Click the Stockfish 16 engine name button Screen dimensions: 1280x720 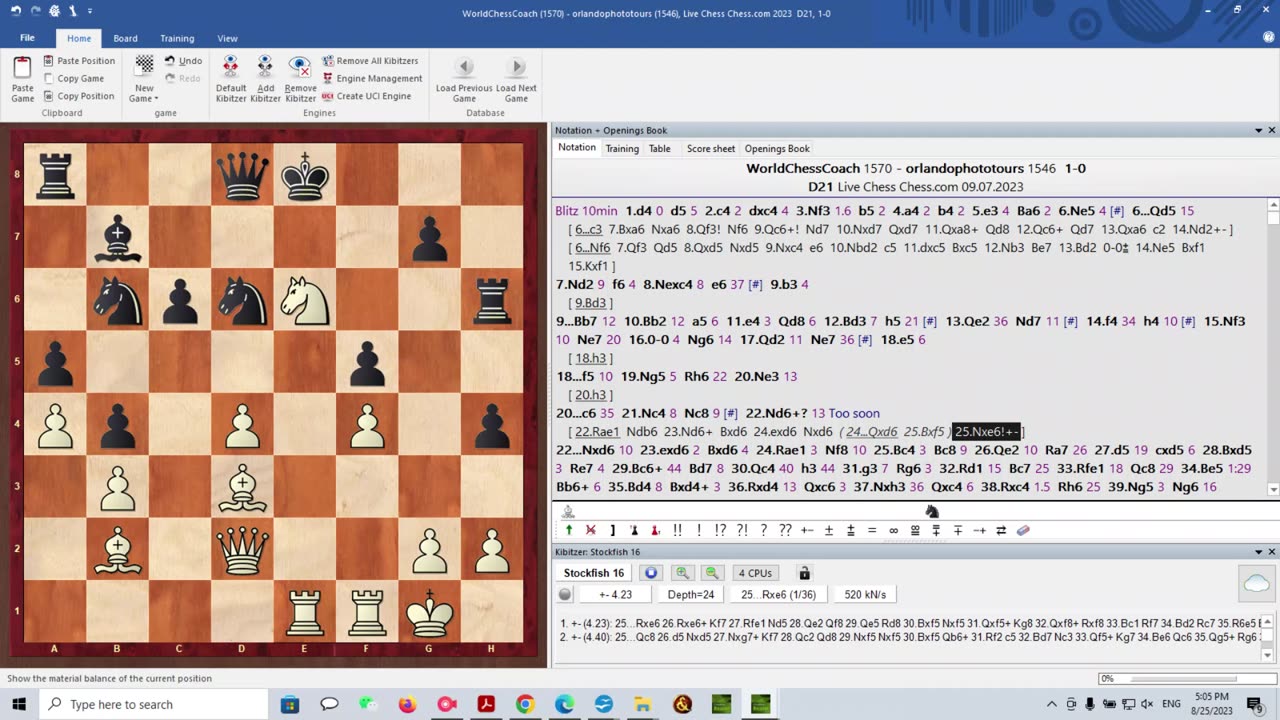594,573
